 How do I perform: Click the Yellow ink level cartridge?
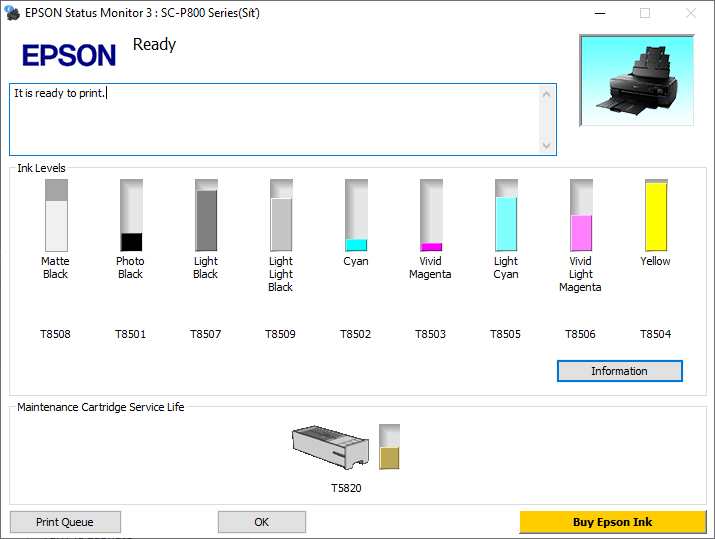tap(656, 215)
